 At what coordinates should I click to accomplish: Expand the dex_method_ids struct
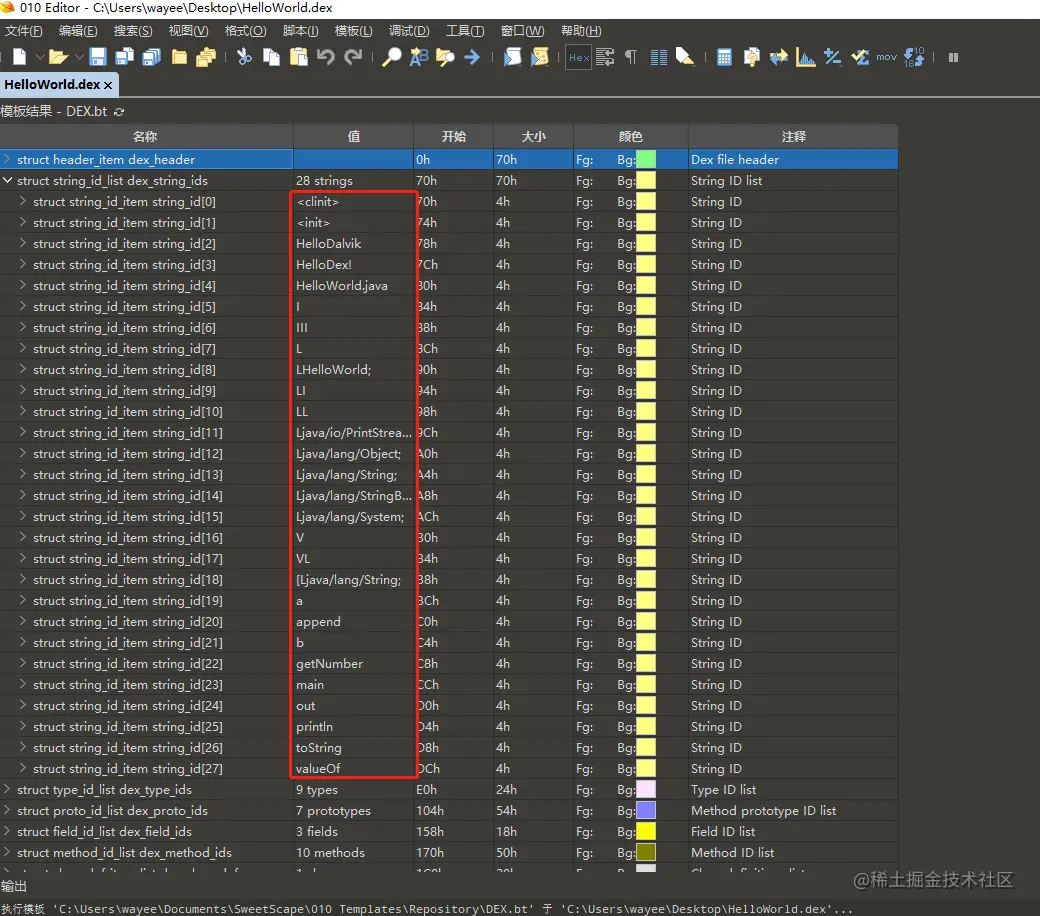tap(7, 852)
